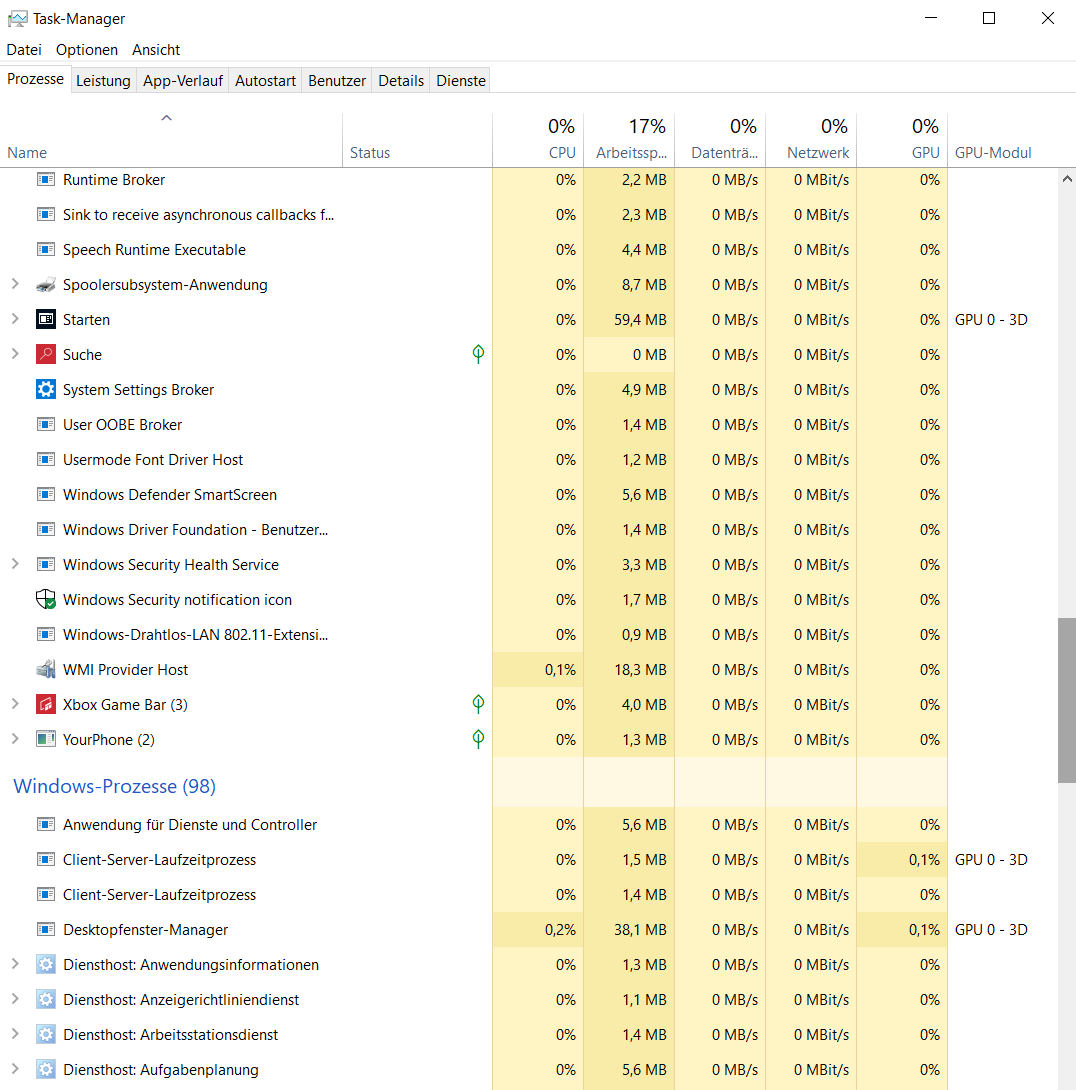Switch to the Benutzer tab
Viewport: 1076px width, 1090px height.
pyautogui.click(x=337, y=81)
